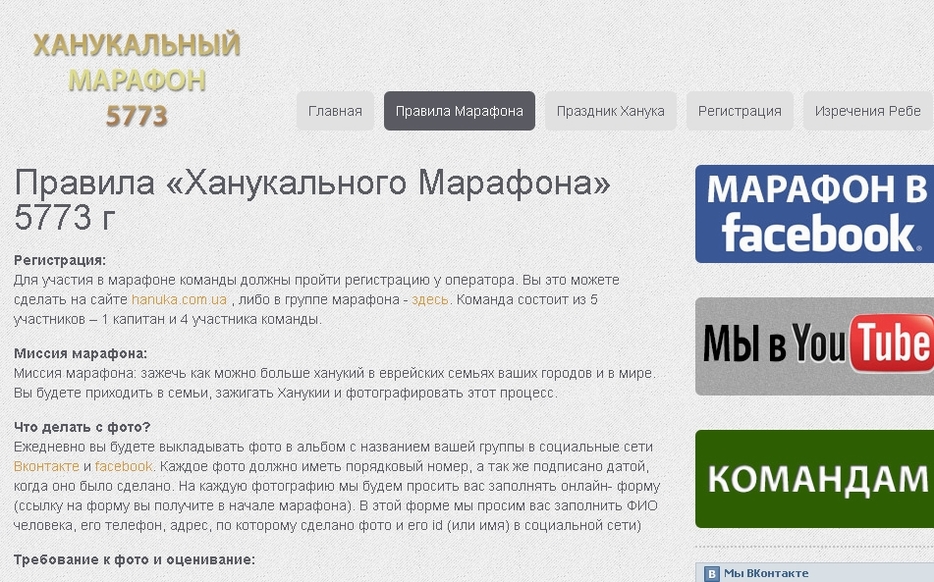Open the Изречения Ребе tab
Viewport: 934px width, 582px height.
point(867,111)
